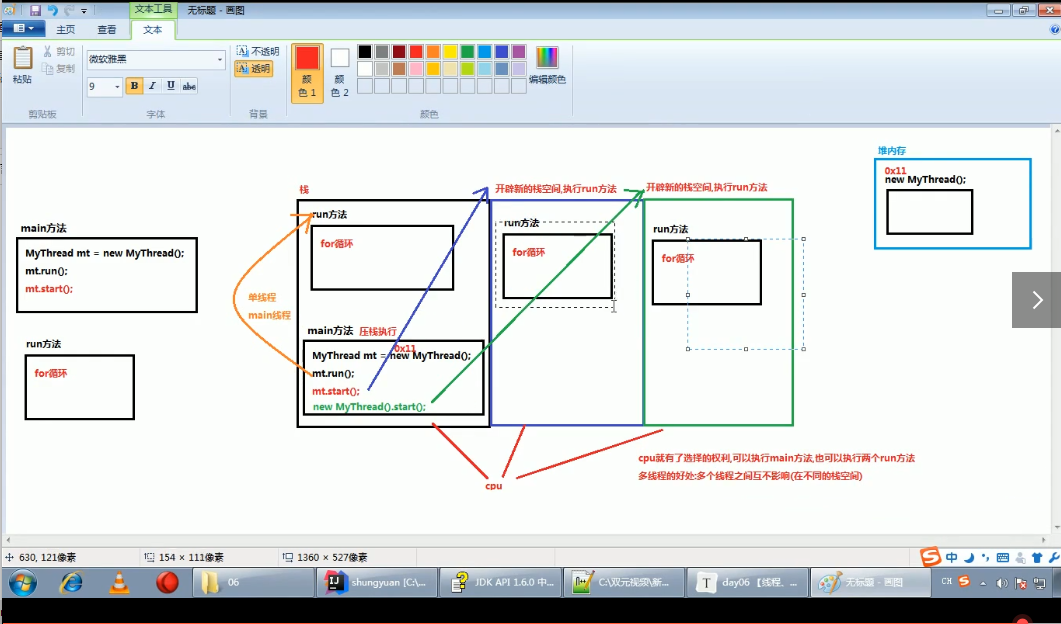Show hidden tray icons arrow
The height and width of the screenshot is (624, 1061).
click(x=983, y=583)
